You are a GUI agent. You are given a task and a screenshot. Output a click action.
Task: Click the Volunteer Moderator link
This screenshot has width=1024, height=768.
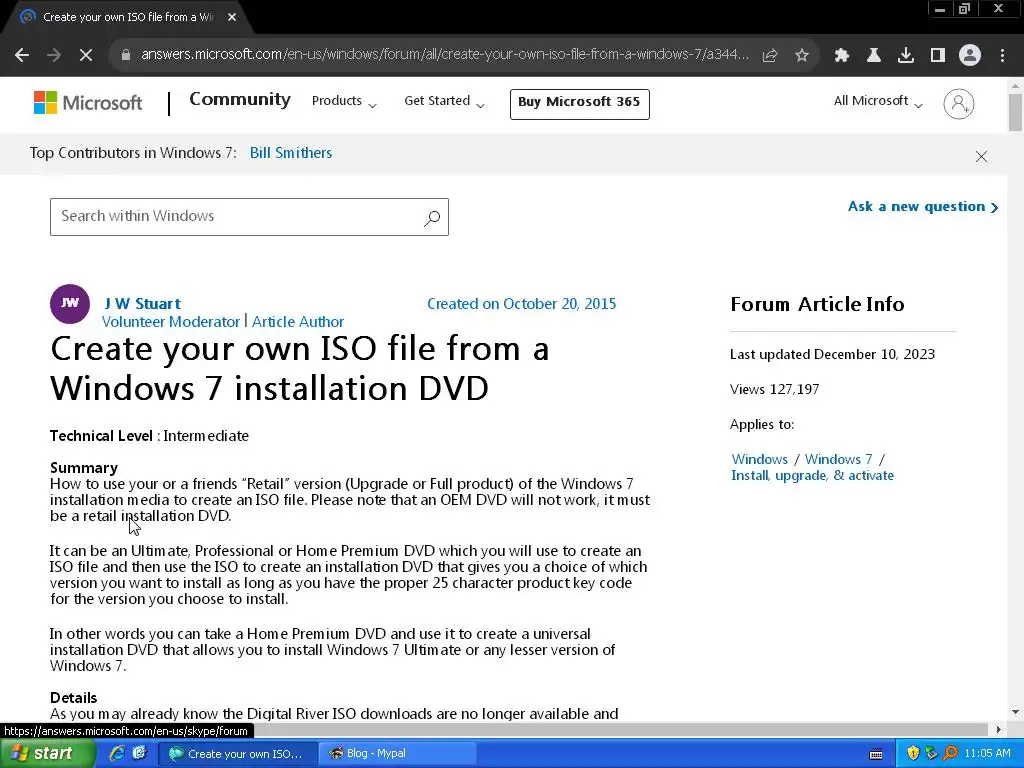[x=170, y=322]
